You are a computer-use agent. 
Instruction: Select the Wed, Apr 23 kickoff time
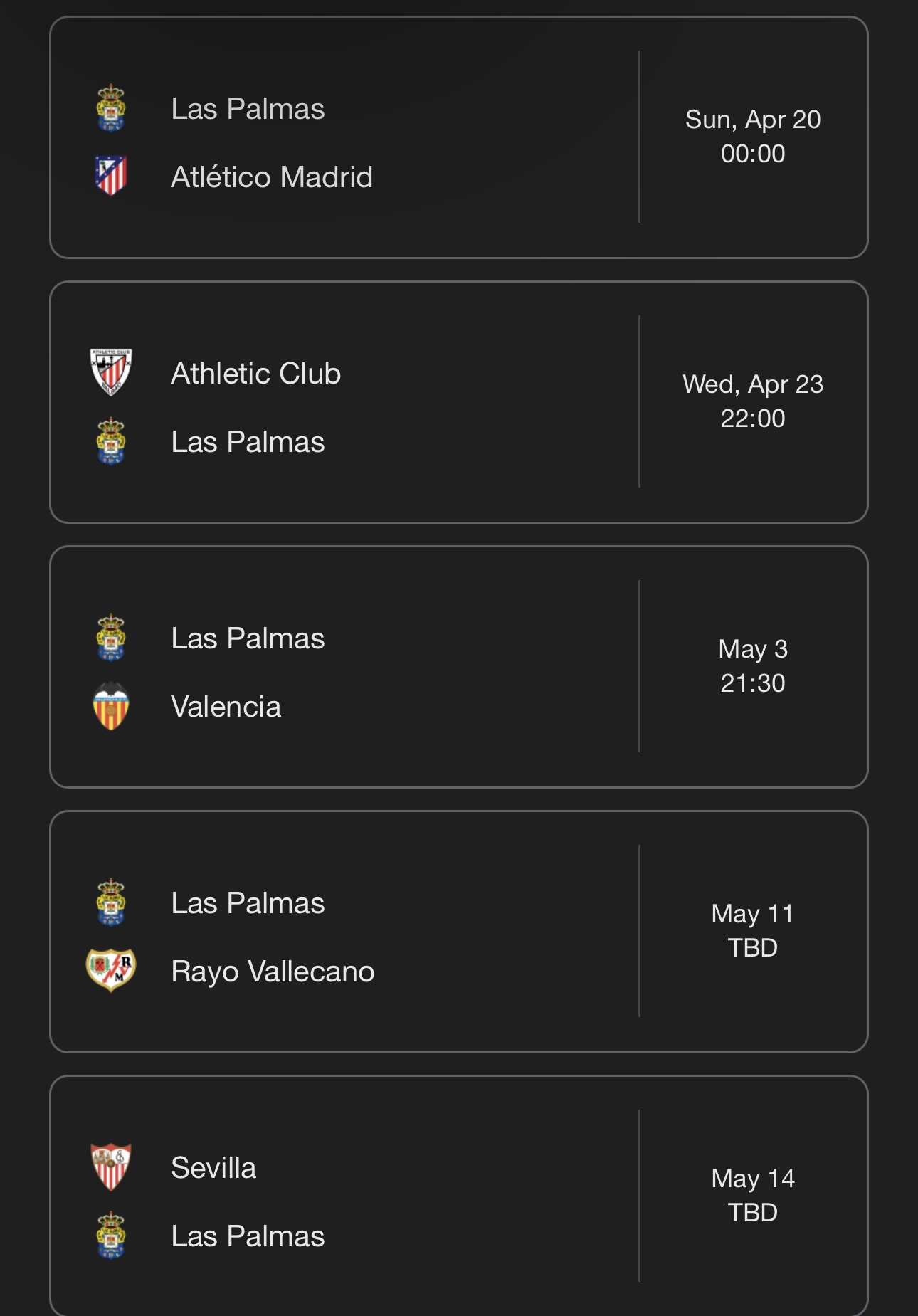pos(753,419)
